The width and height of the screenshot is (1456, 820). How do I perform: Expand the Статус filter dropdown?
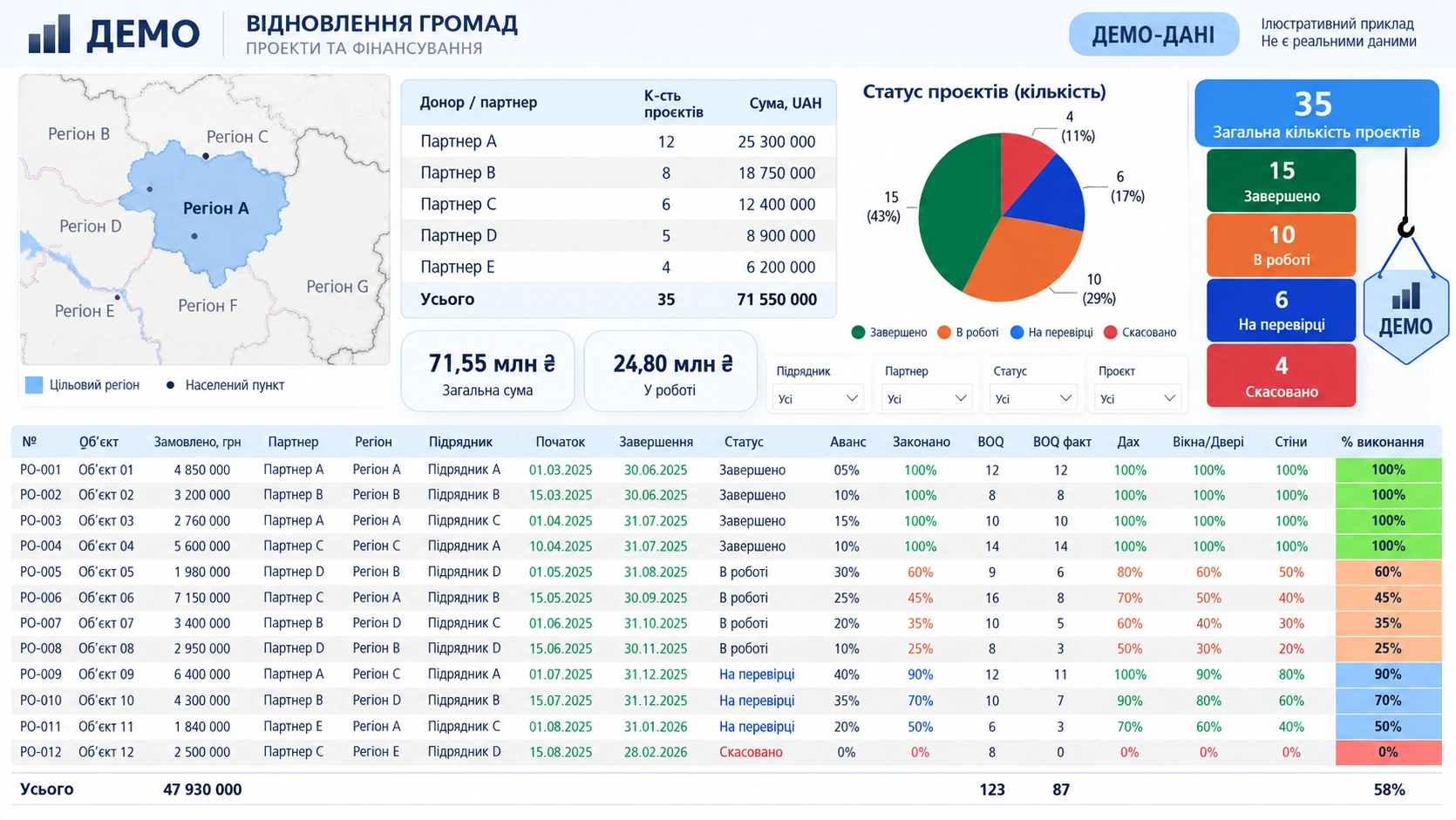(x=1032, y=398)
